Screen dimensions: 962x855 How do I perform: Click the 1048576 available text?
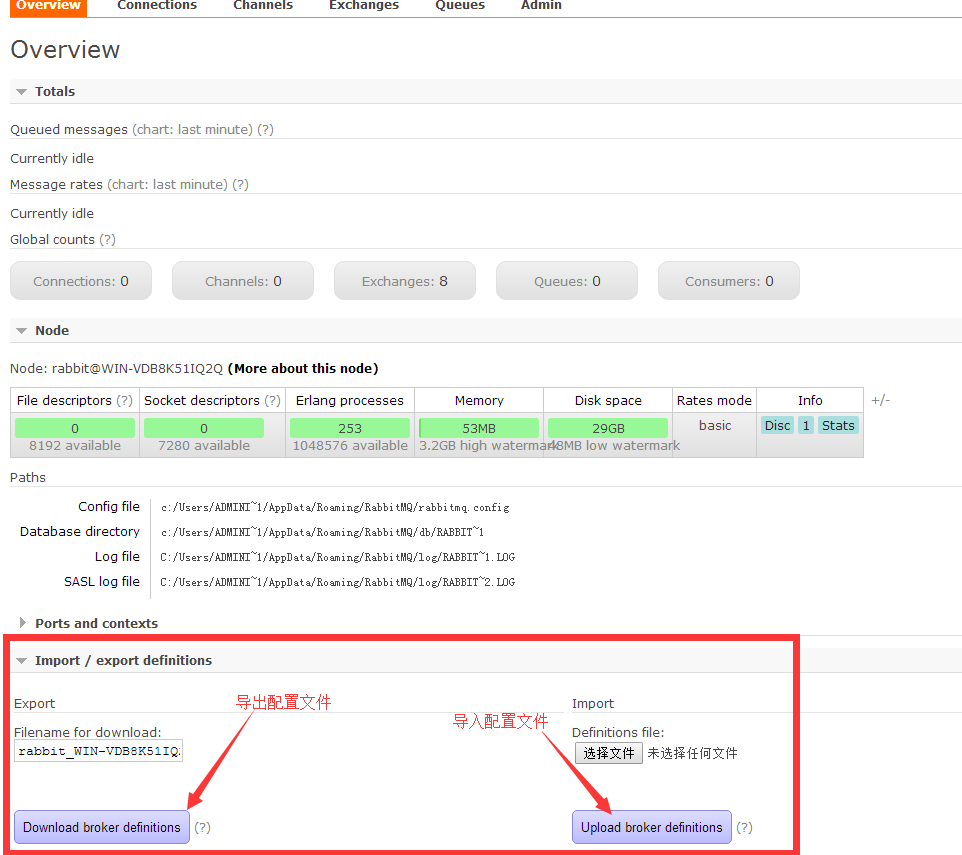click(x=350, y=446)
